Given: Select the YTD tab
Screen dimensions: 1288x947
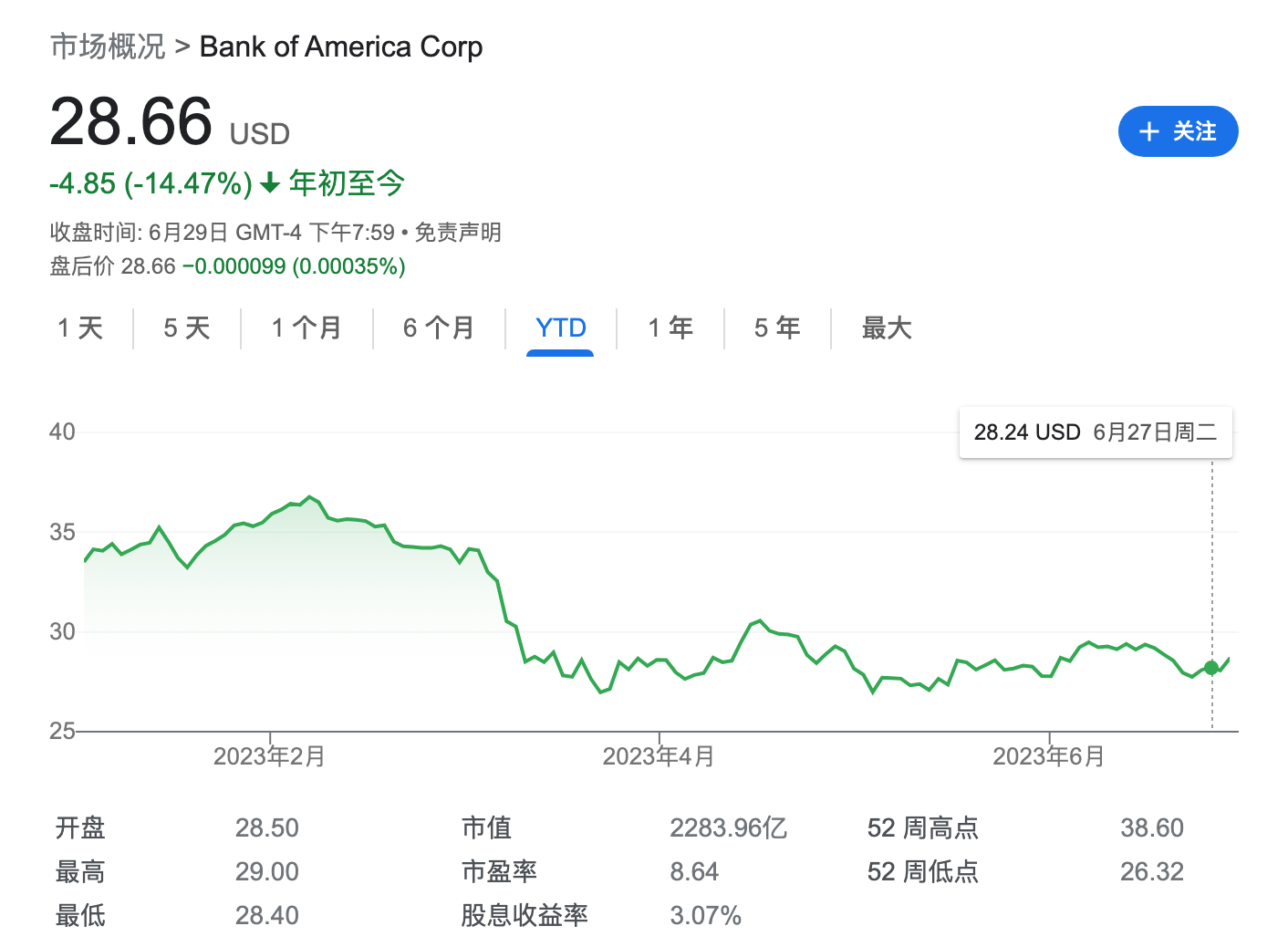Looking at the screenshot, I should pos(560,328).
